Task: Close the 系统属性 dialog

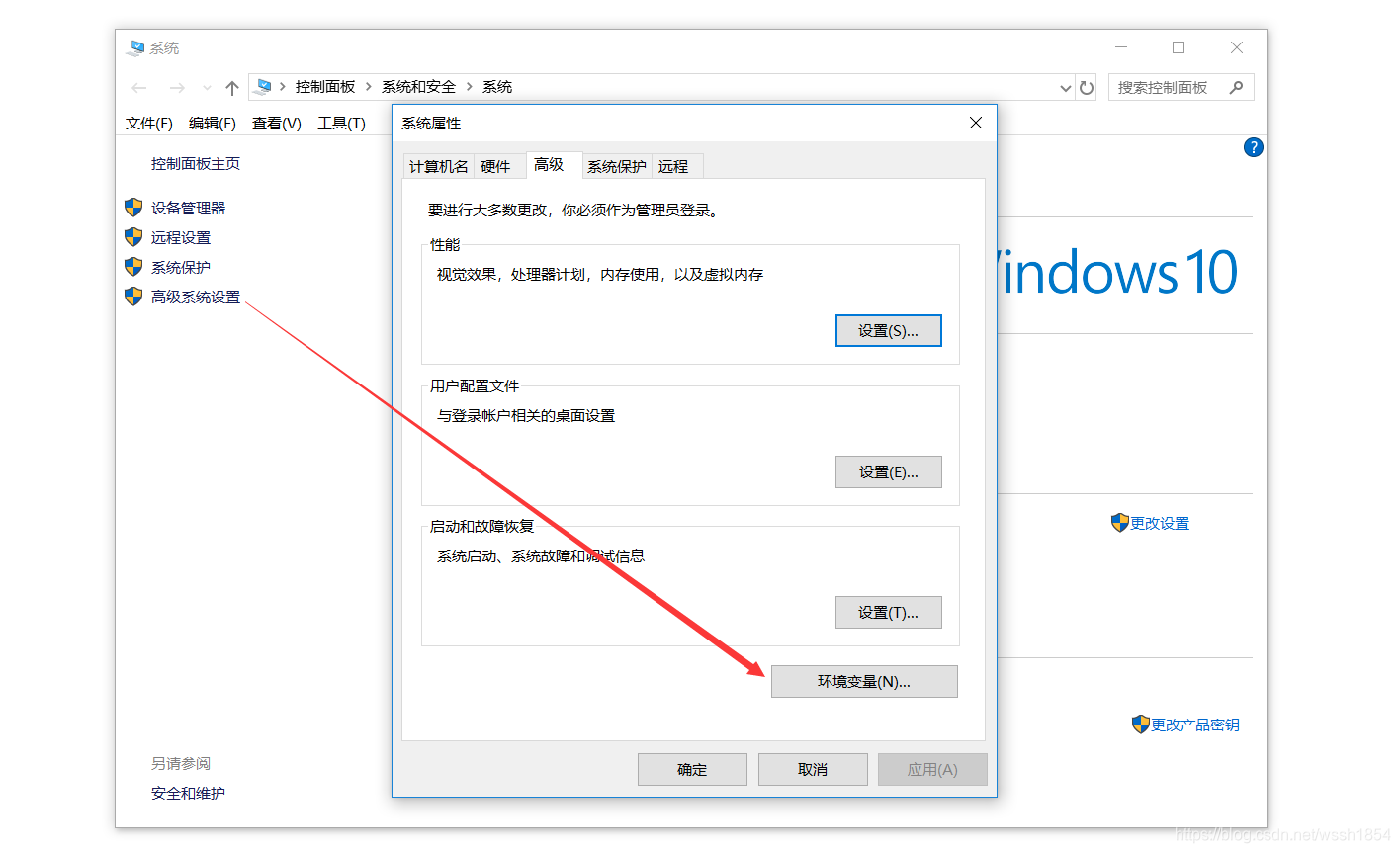Action: tap(976, 123)
